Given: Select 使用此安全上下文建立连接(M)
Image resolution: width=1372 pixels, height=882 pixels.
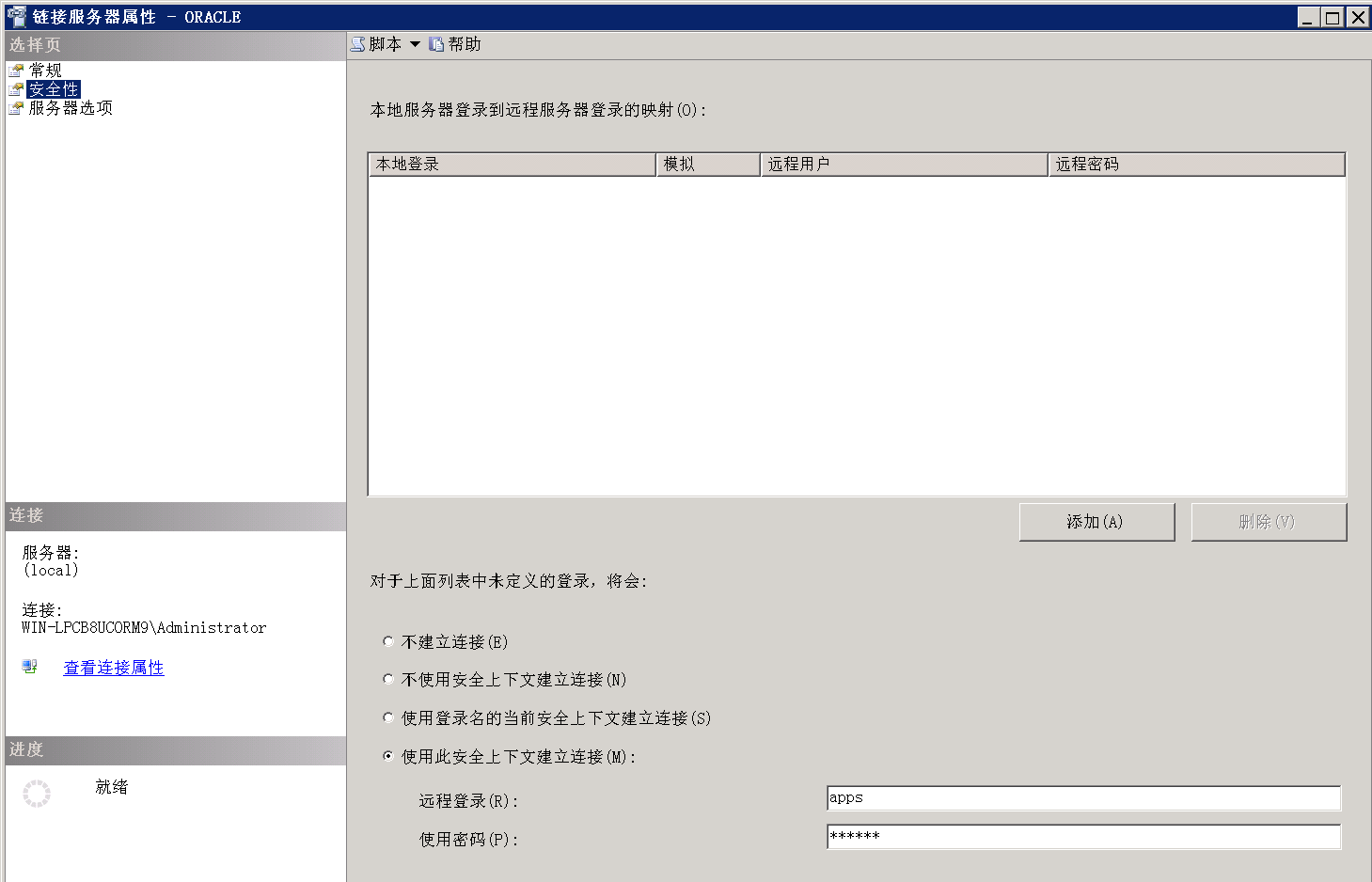Looking at the screenshot, I should 388,756.
